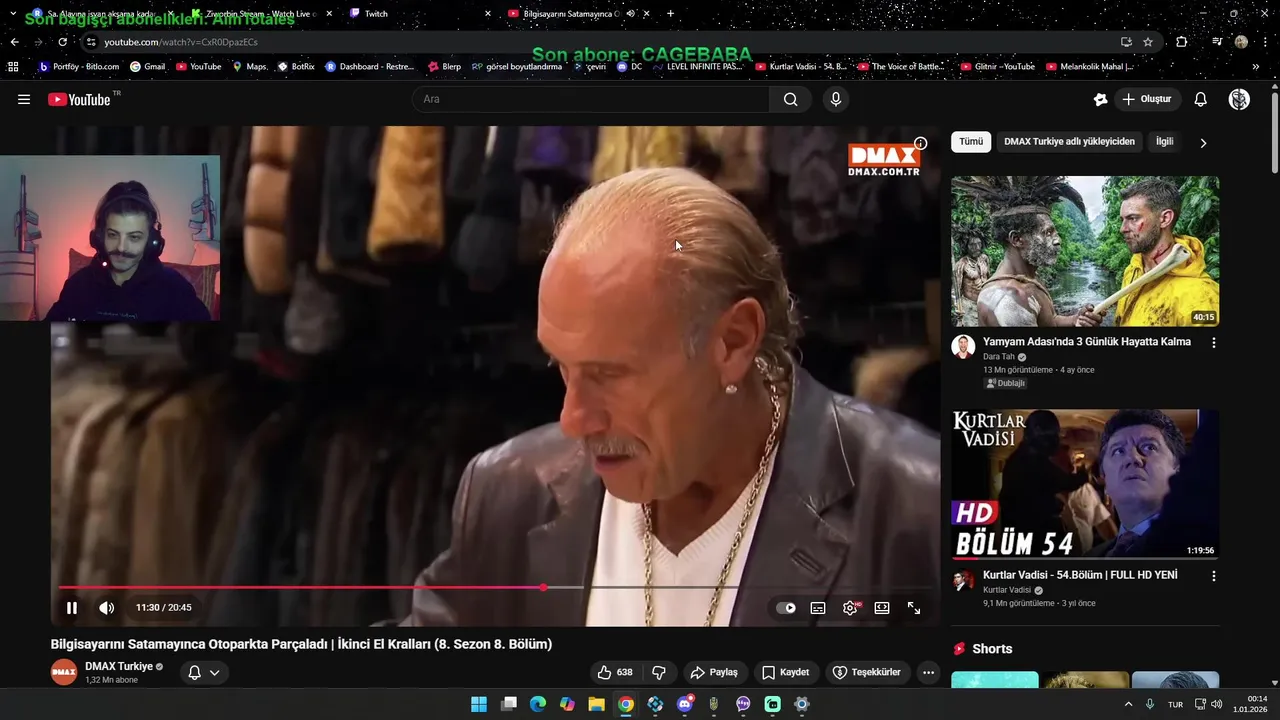Go to the YouTube home logo
1280x720 pixels.
[79, 99]
